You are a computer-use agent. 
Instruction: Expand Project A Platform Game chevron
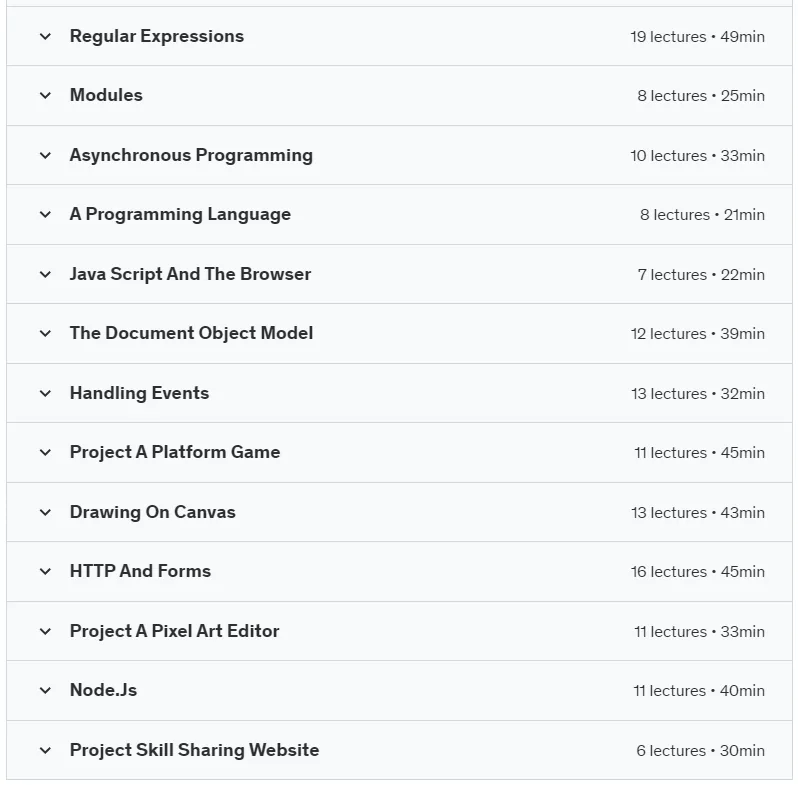45,453
